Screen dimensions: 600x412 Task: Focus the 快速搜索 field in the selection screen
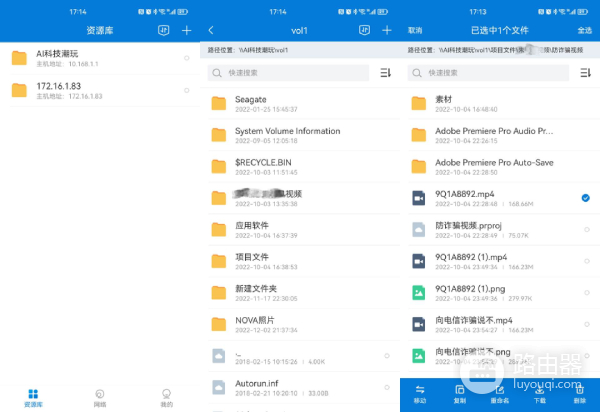click(488, 73)
